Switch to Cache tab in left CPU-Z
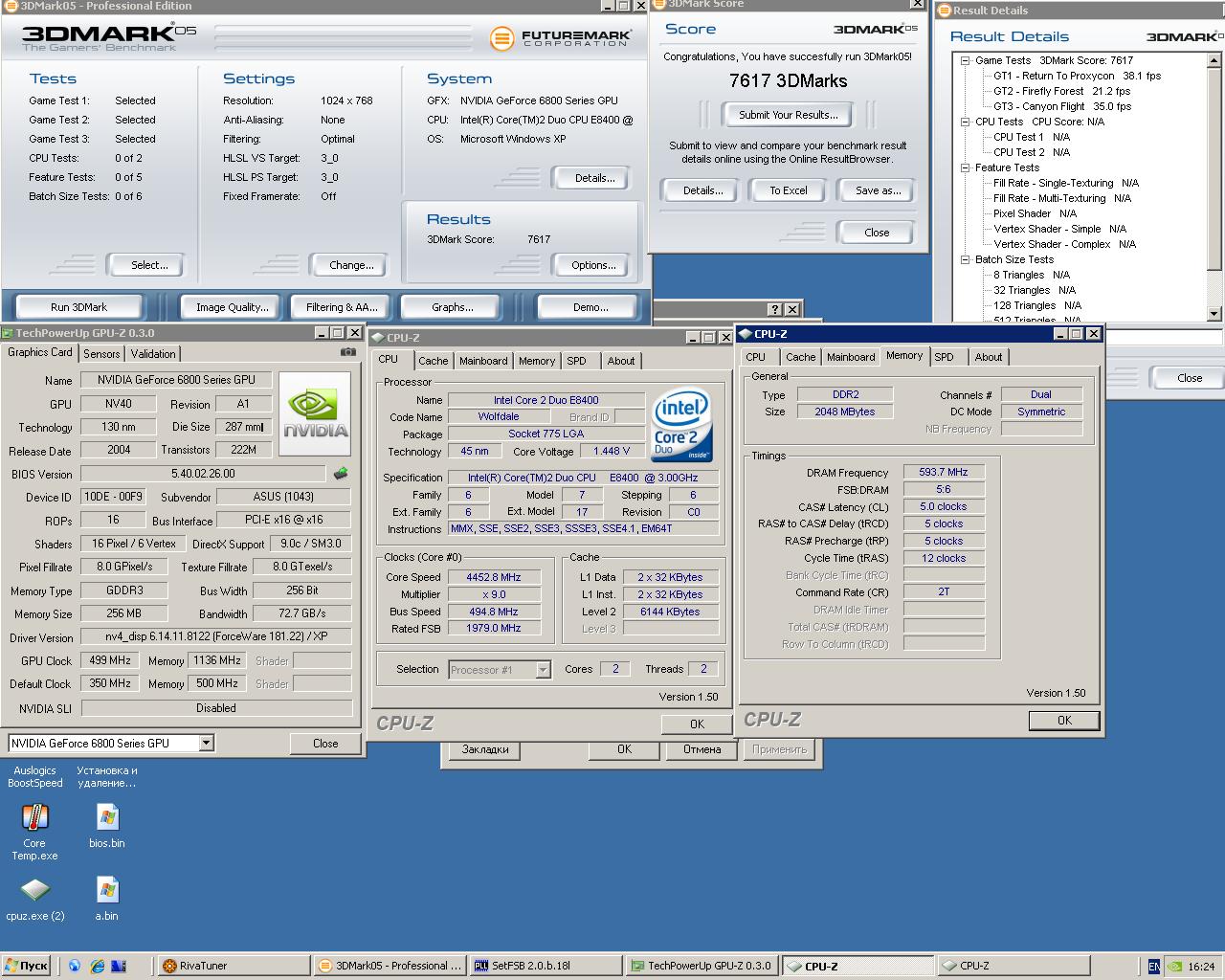The height and width of the screenshot is (980, 1225). [x=433, y=361]
